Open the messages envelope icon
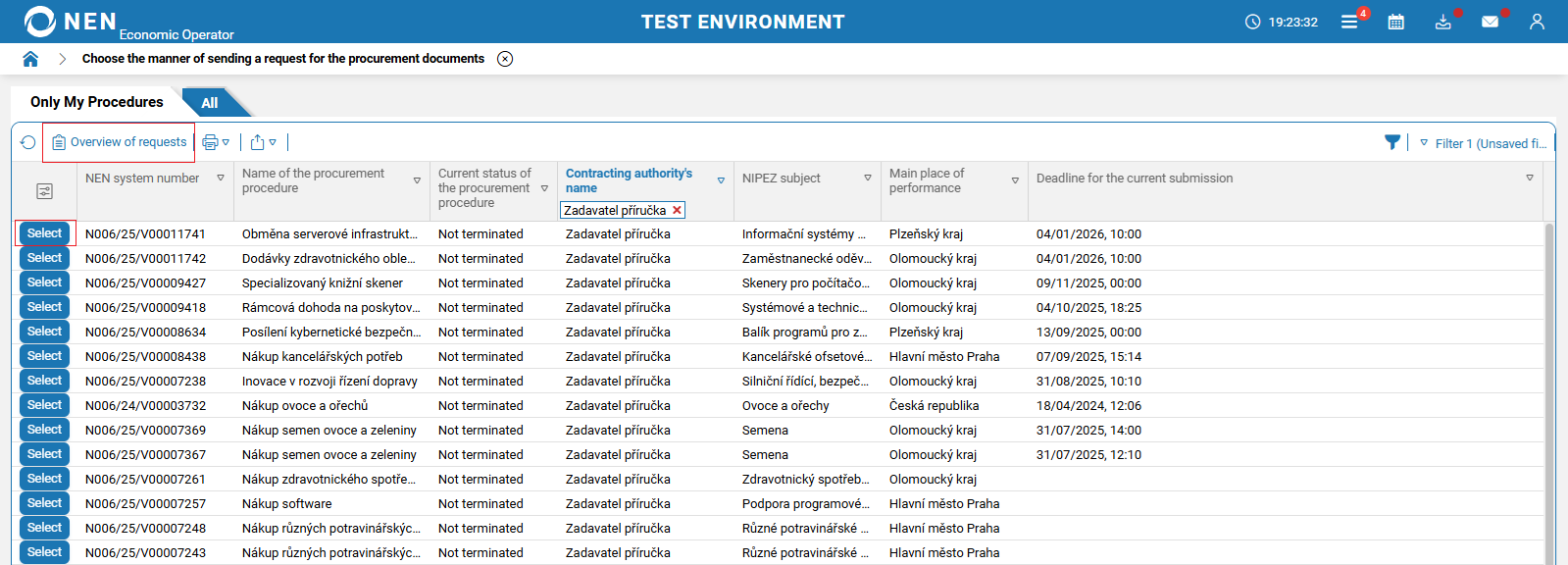1568x565 pixels. pyautogui.click(x=1490, y=22)
